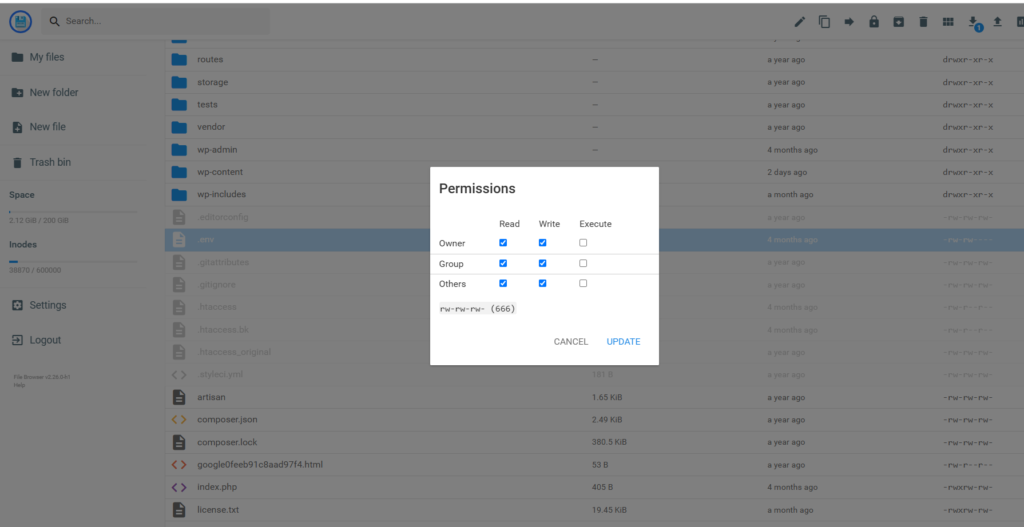Click the CANCEL button in Permissions dialog
This screenshot has width=1024, height=527.
pyautogui.click(x=571, y=342)
